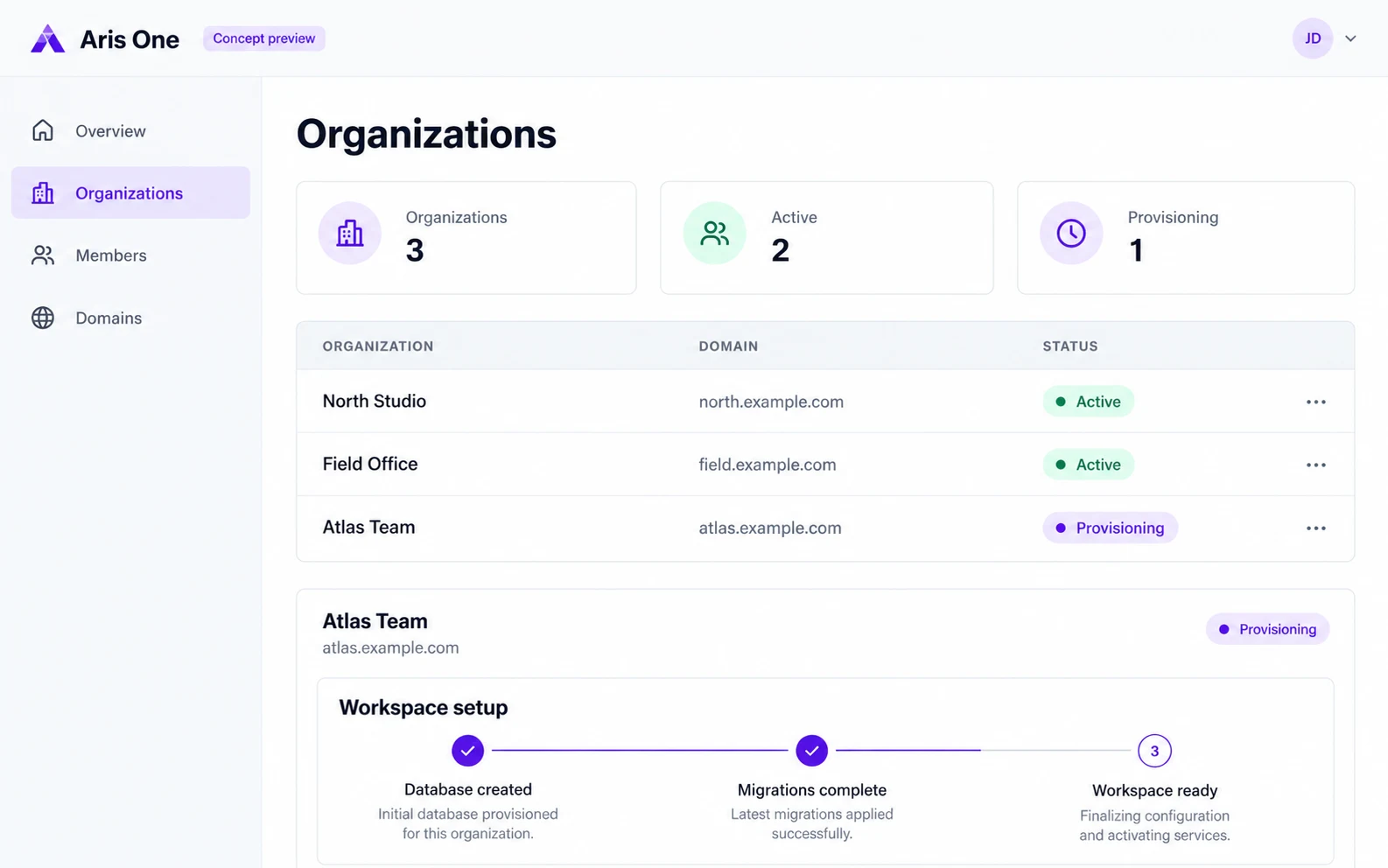Click the Overview home icon in sidebar
The width and height of the screenshot is (1388, 868).
pyautogui.click(x=43, y=130)
